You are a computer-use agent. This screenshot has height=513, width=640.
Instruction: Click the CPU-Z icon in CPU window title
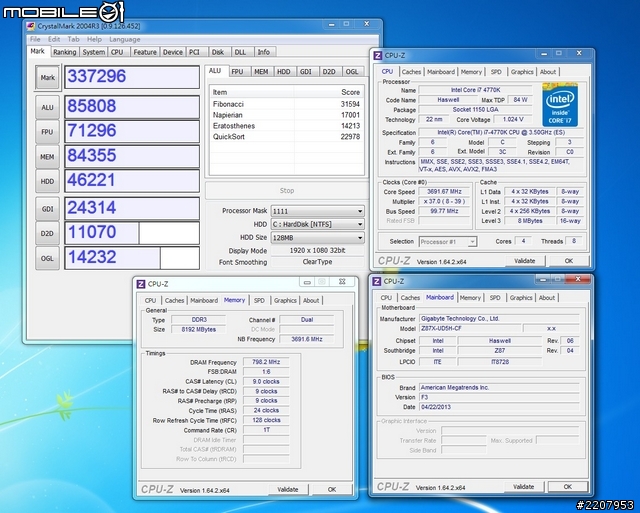(378, 56)
